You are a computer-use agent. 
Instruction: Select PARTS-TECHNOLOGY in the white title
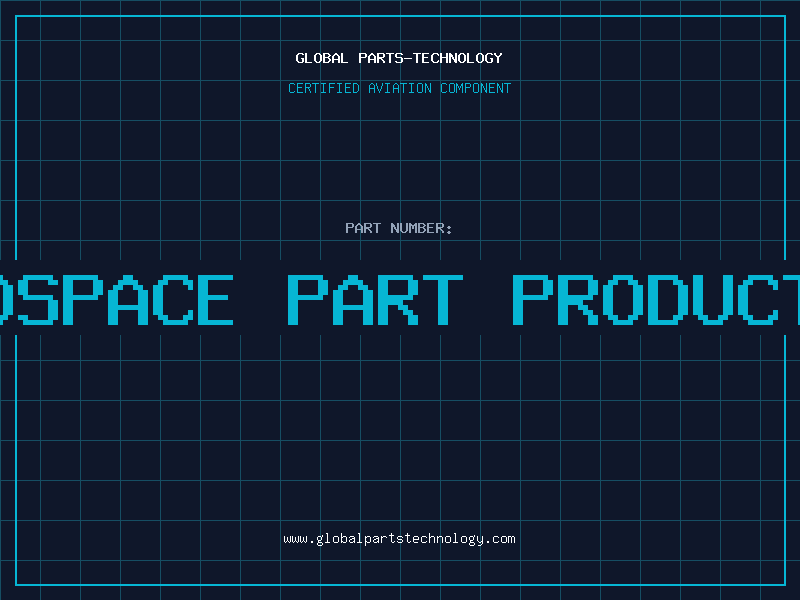430,58
